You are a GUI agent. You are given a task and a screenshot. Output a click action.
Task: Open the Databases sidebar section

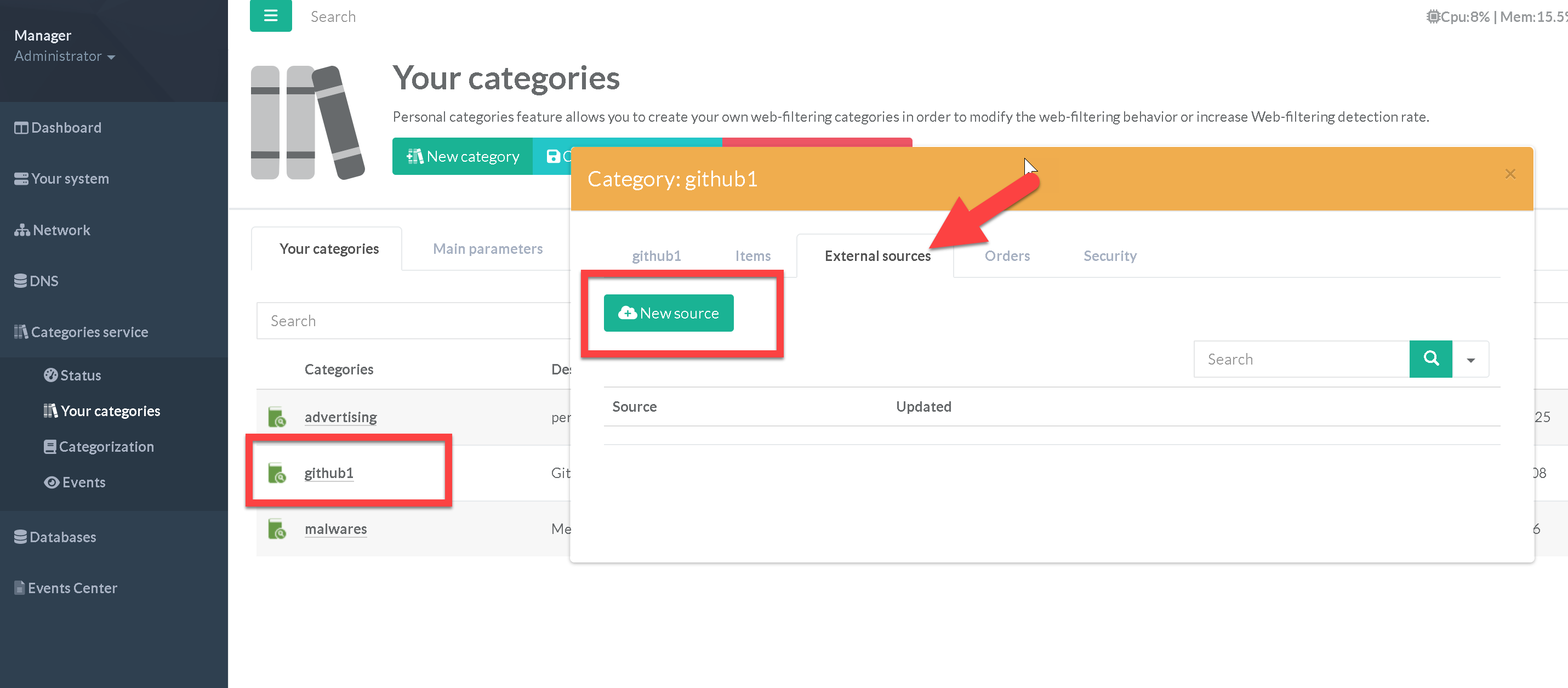(62, 537)
